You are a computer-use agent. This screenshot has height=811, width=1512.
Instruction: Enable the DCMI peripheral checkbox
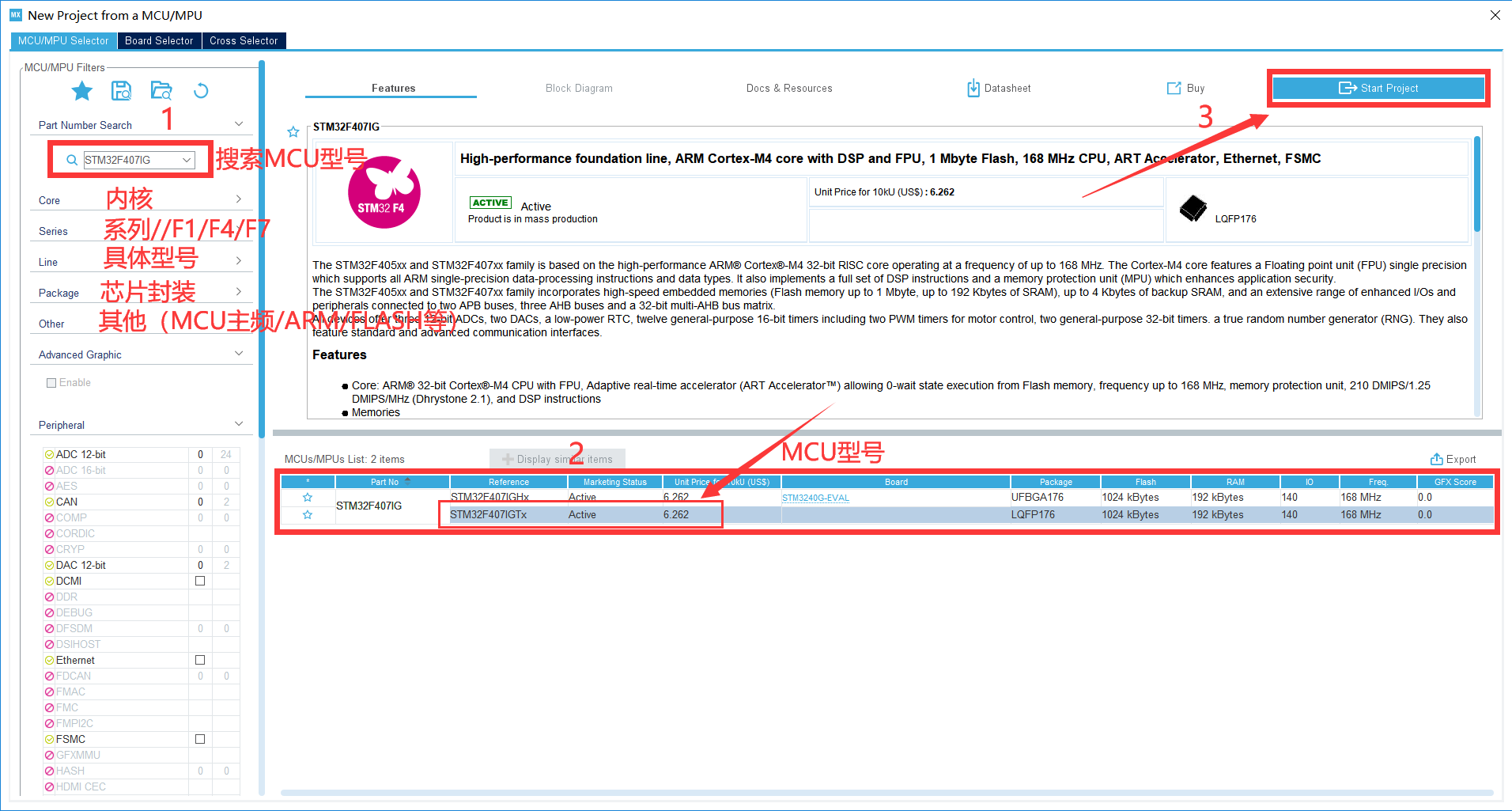pyautogui.click(x=200, y=581)
